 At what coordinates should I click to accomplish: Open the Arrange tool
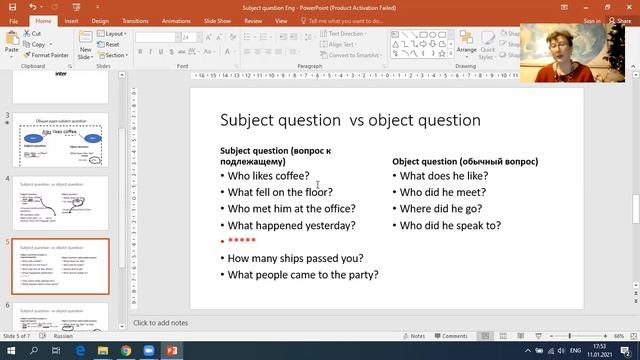coord(467,43)
